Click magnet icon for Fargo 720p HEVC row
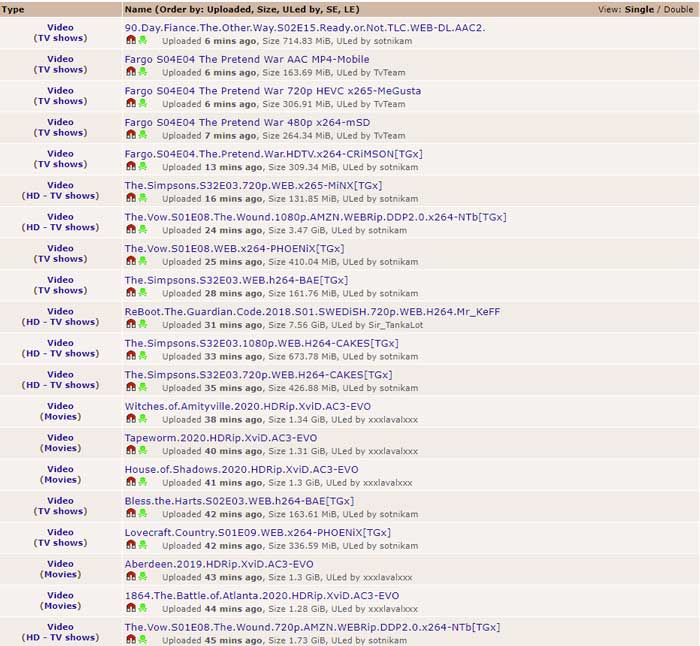Screen dimensions: 700x646 tap(131, 103)
